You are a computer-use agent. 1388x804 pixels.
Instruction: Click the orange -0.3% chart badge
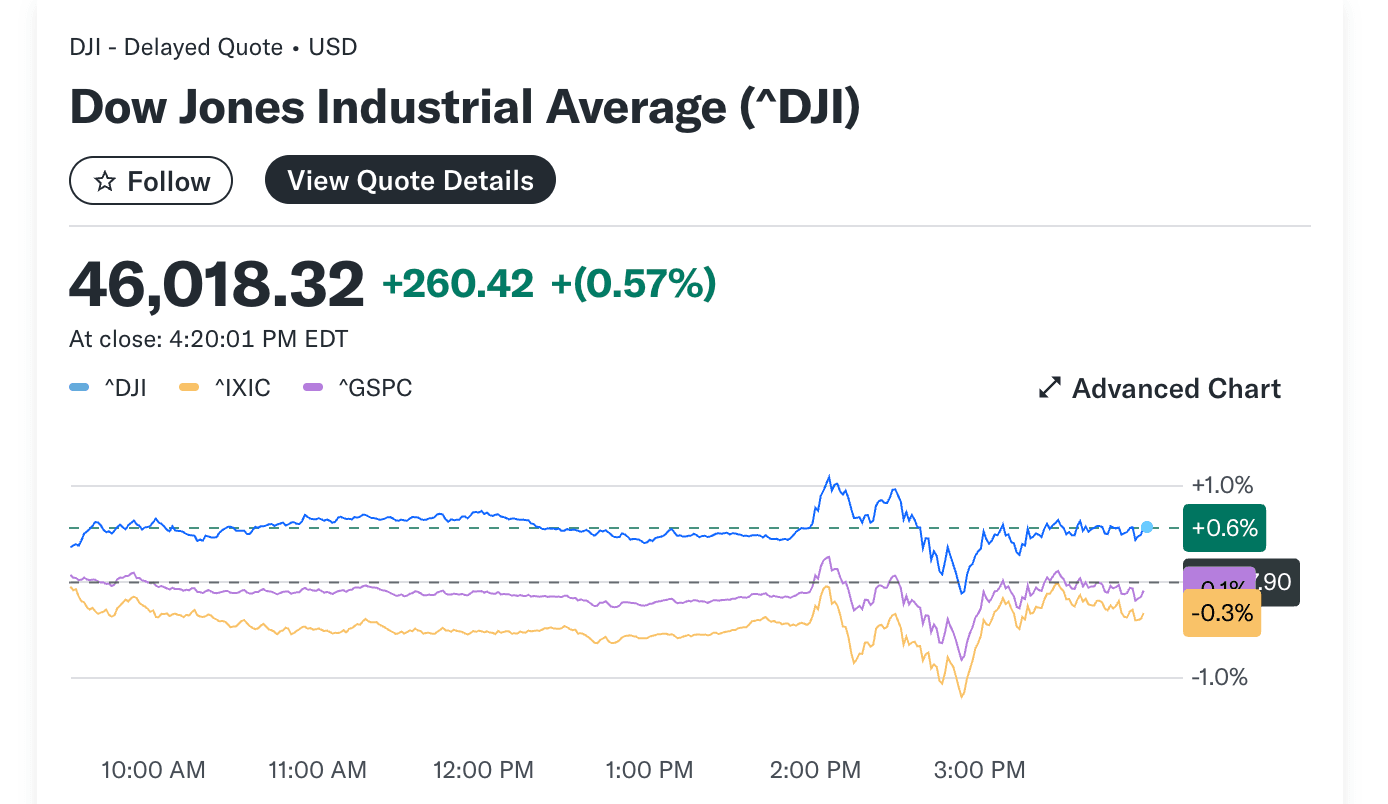(x=1221, y=614)
